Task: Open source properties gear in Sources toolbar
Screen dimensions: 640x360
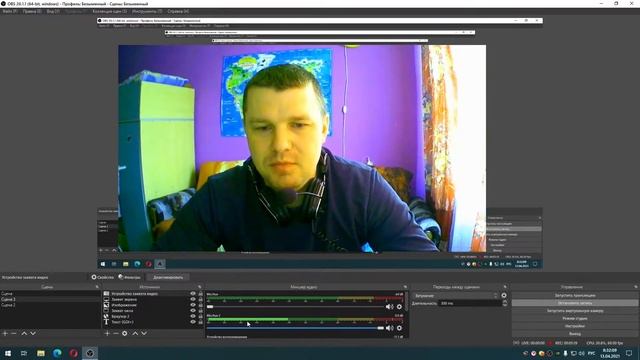Action: pyautogui.click(x=124, y=333)
